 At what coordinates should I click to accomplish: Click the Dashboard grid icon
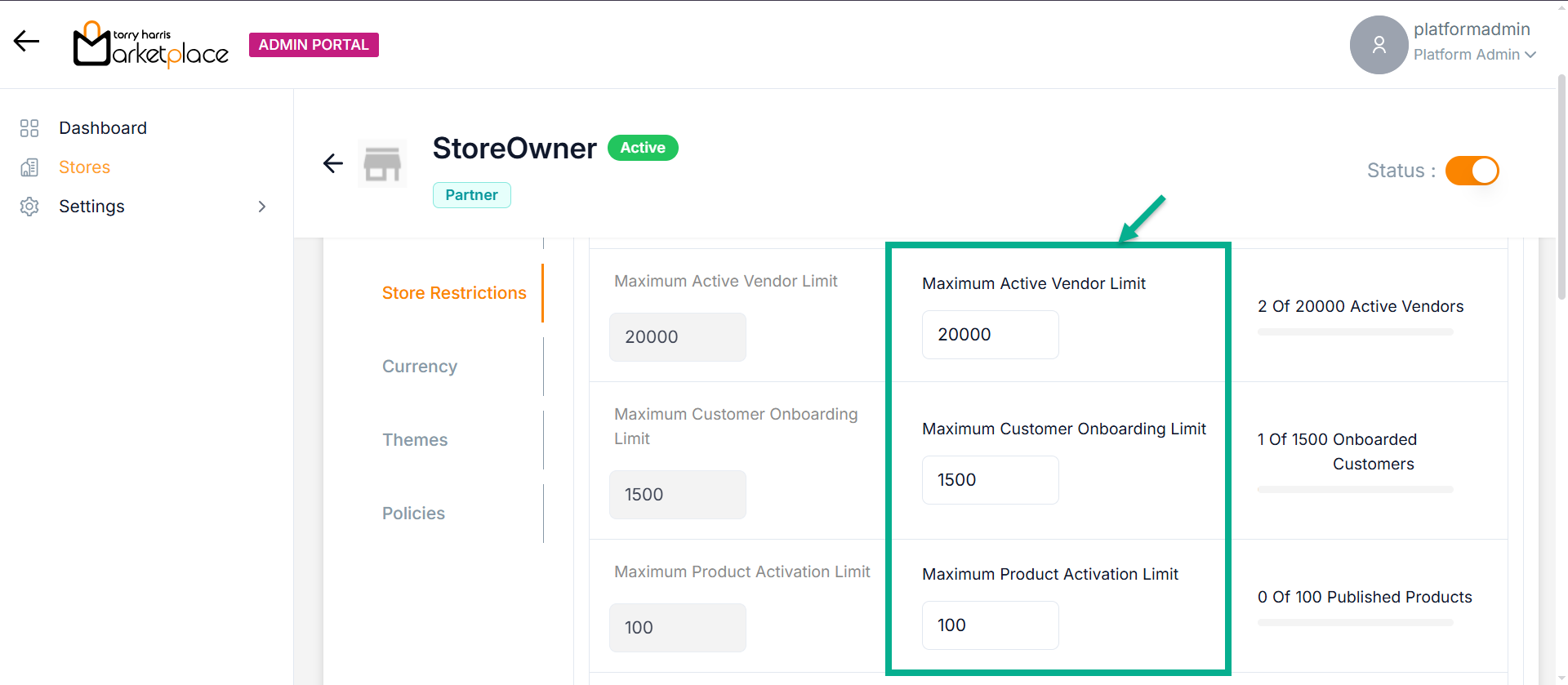point(29,128)
